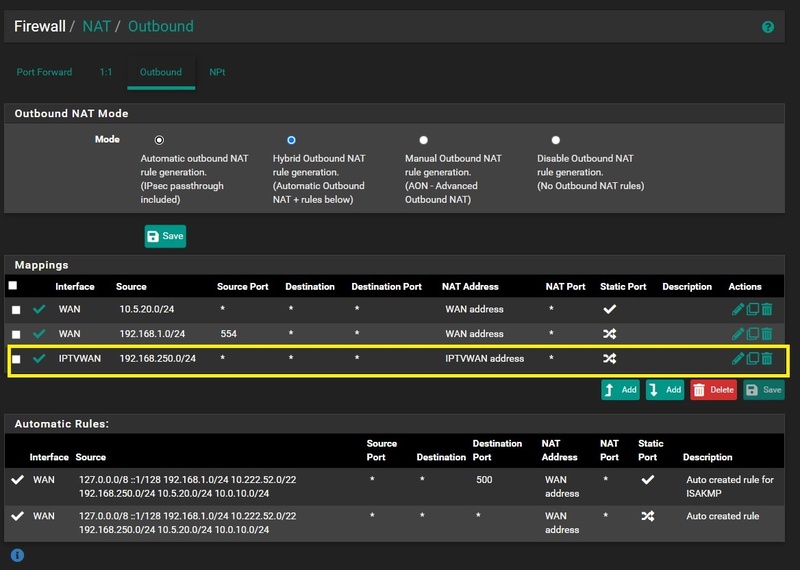Edit the 192.168.1.0/24 mapping with the pencil icon

(737, 334)
